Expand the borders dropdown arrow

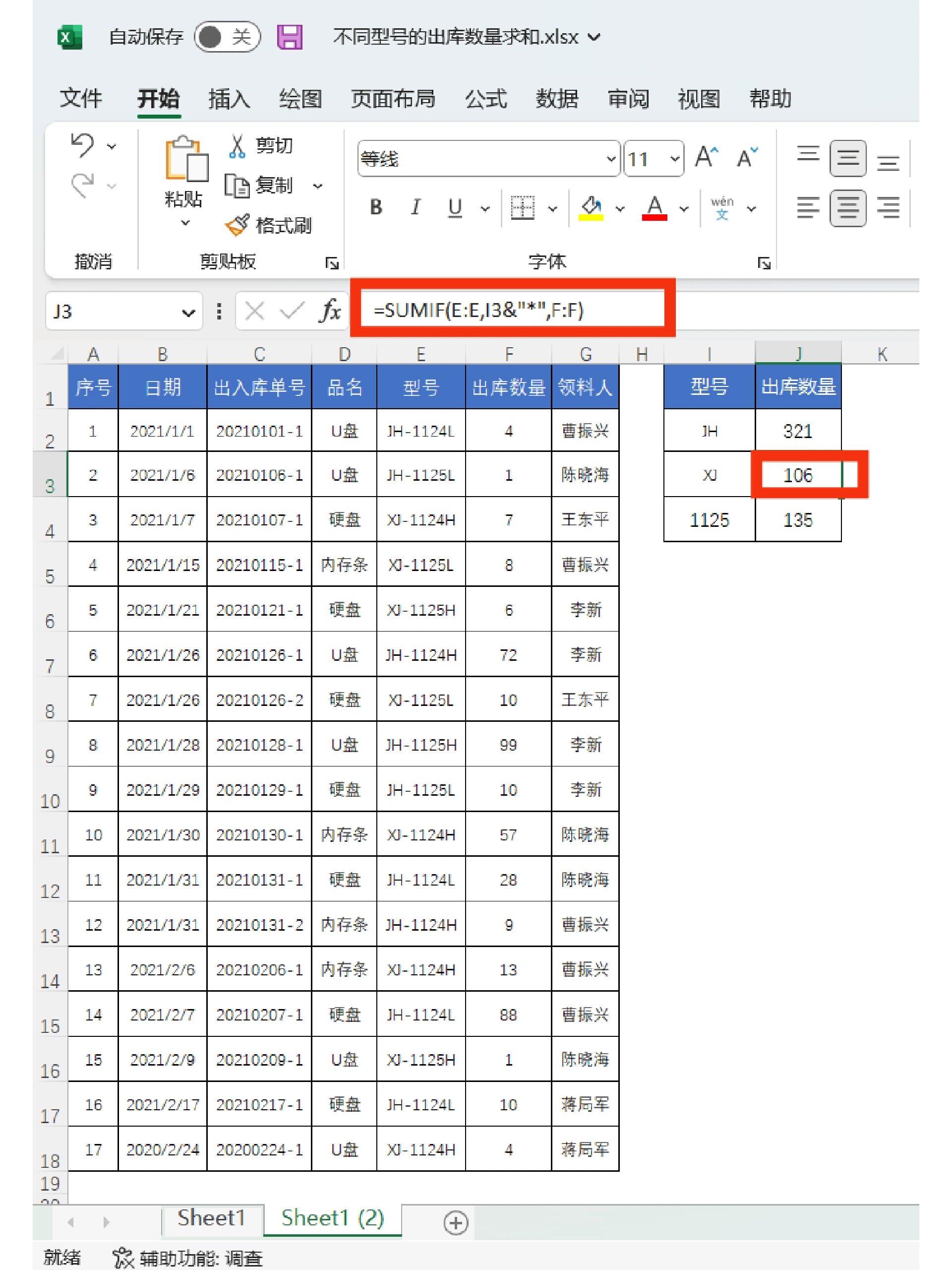point(553,208)
